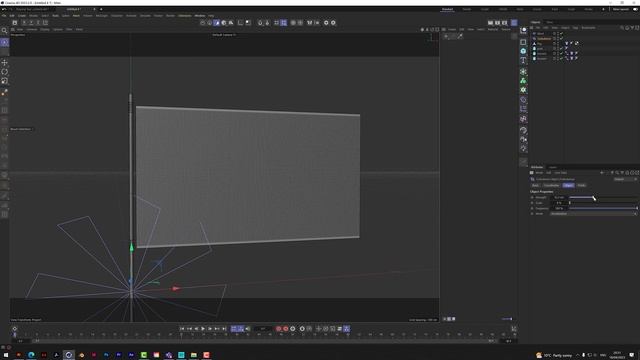Viewport: 640px width, 360px height.
Task: Toggle the Mode parameter animation dot
Action: tap(532, 213)
